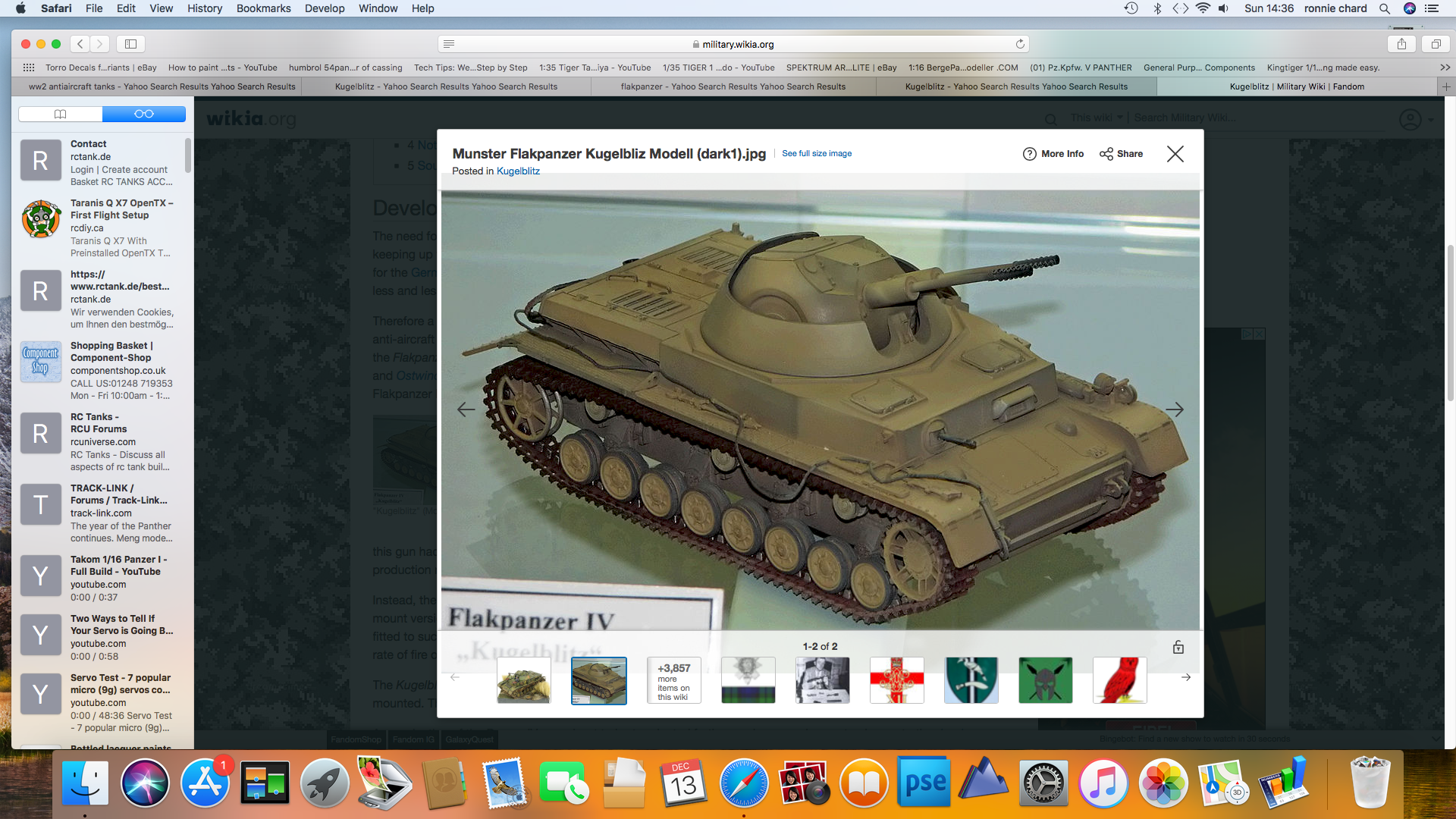
Task: Close the image lightbox with X
Action: point(1175,154)
